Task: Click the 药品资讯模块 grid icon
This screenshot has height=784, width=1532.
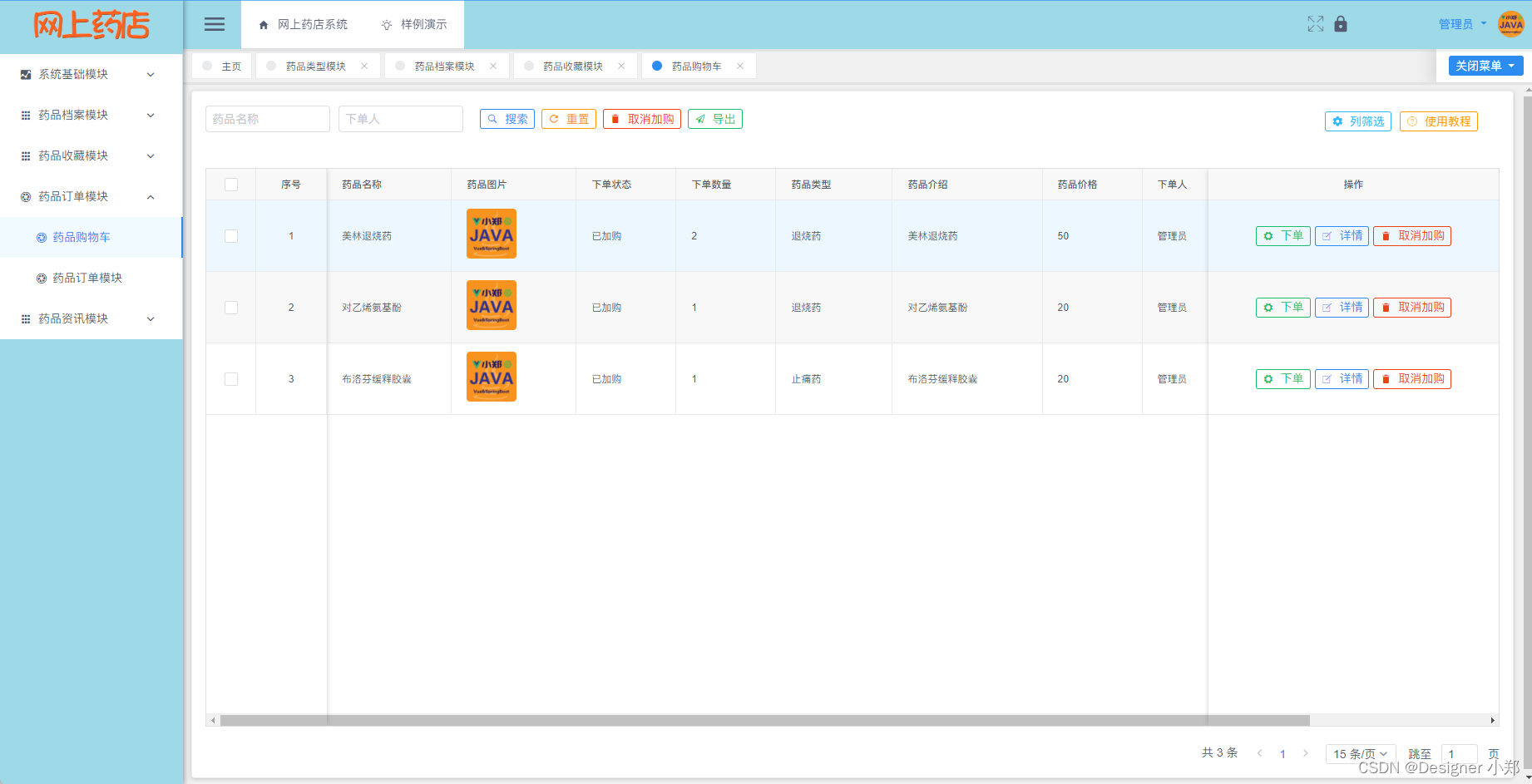Action: point(26,319)
